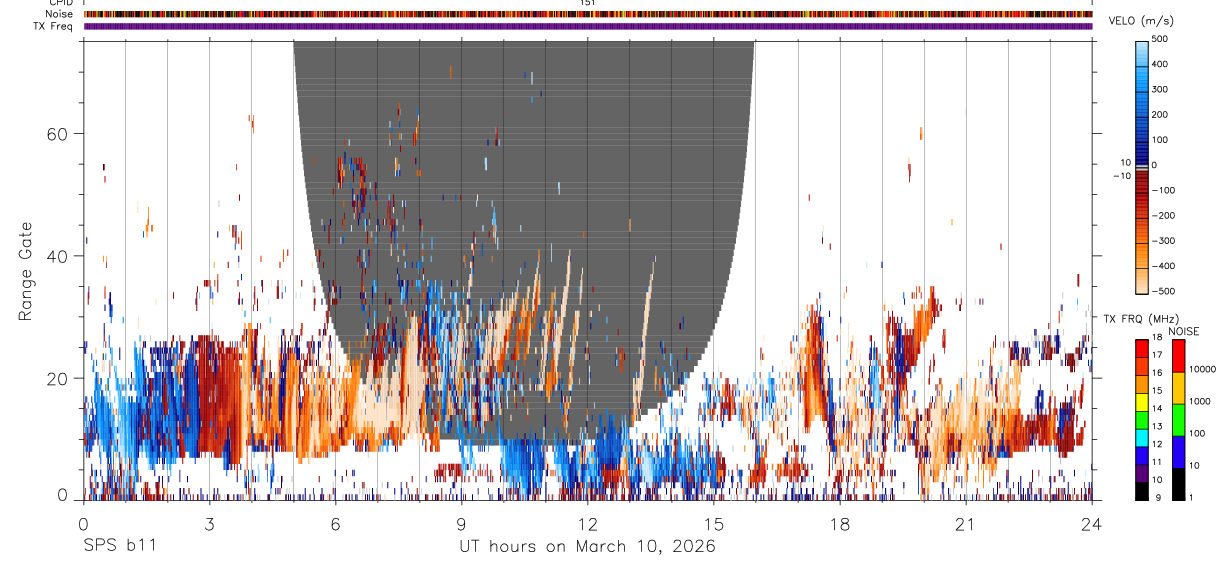Click the 200 label on the velocity scale

[1161, 114]
